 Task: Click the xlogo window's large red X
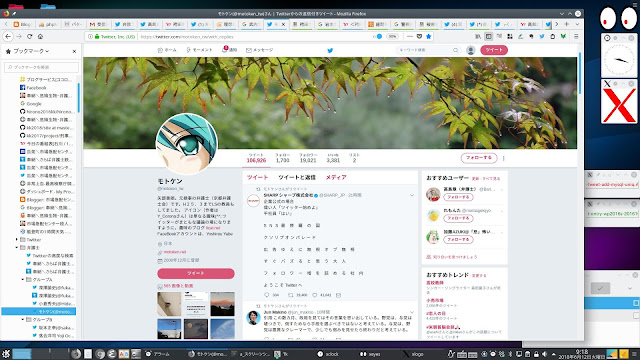[x=619, y=106]
